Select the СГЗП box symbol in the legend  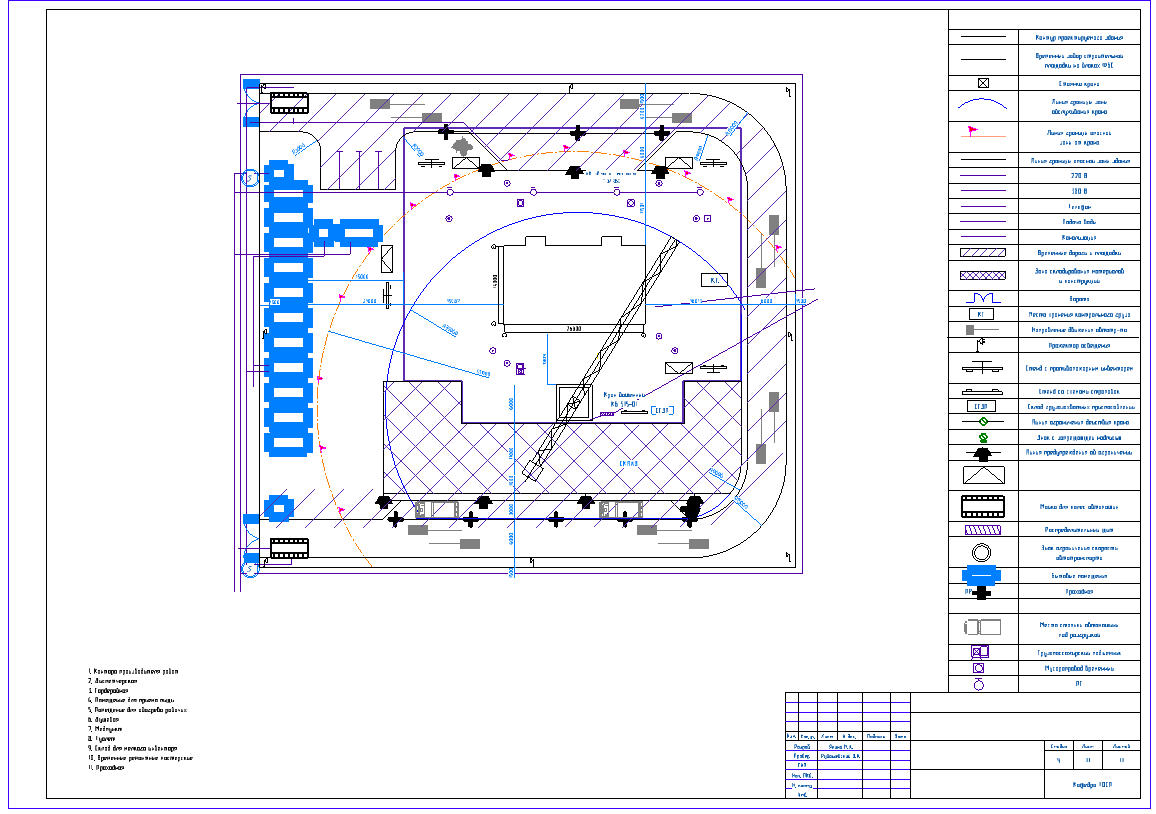(981, 406)
